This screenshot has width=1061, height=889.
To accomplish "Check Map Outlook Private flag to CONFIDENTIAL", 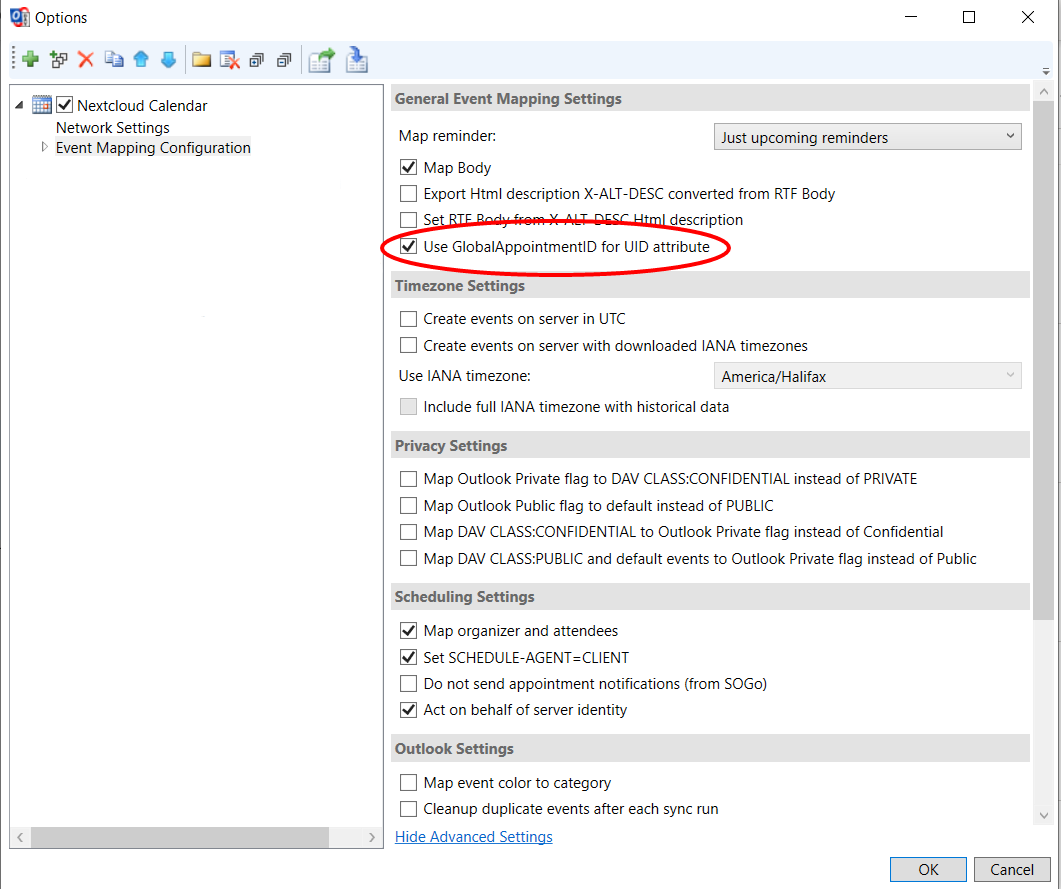I will pyautogui.click(x=408, y=479).
